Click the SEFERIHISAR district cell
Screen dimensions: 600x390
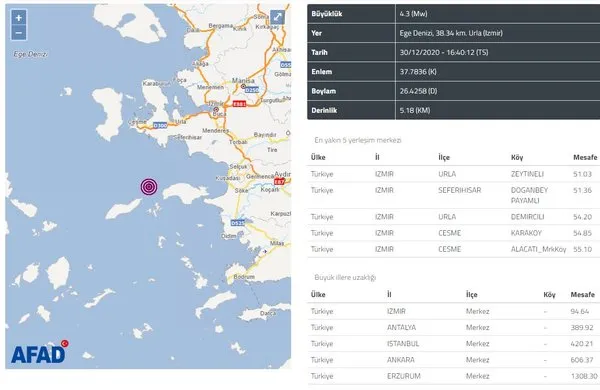460,190
